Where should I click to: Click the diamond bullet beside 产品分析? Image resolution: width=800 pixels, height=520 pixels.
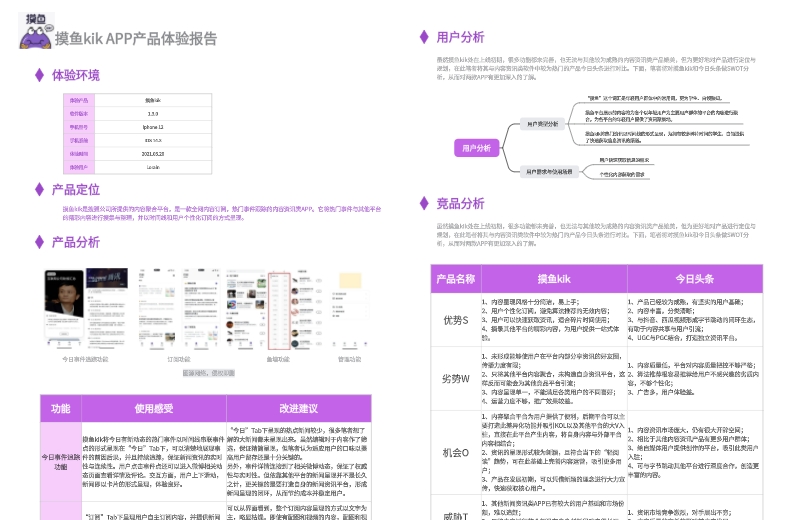pyautogui.click(x=39, y=242)
